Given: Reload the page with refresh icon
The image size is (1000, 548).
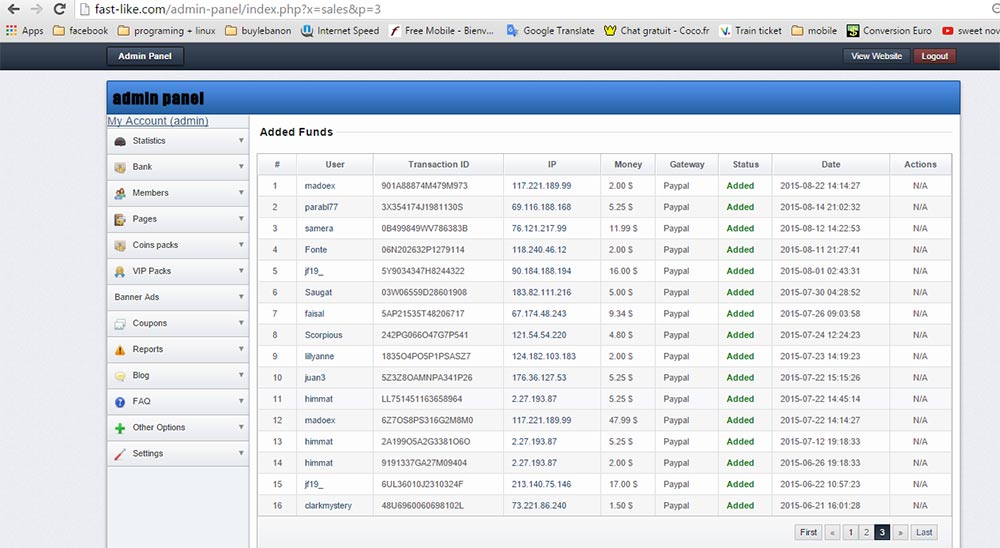Looking at the screenshot, I should pyautogui.click(x=59, y=9).
